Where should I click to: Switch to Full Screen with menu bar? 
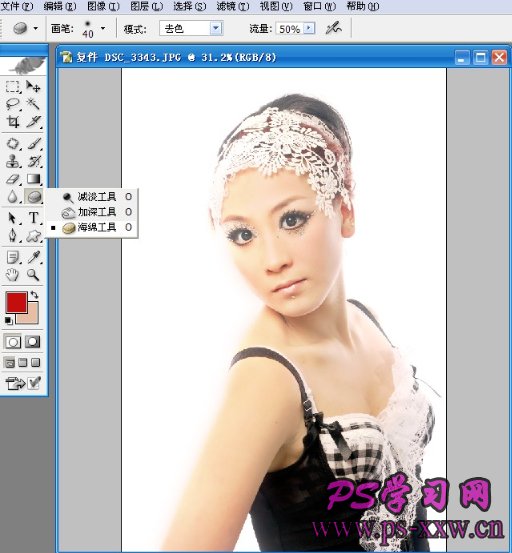[23, 363]
